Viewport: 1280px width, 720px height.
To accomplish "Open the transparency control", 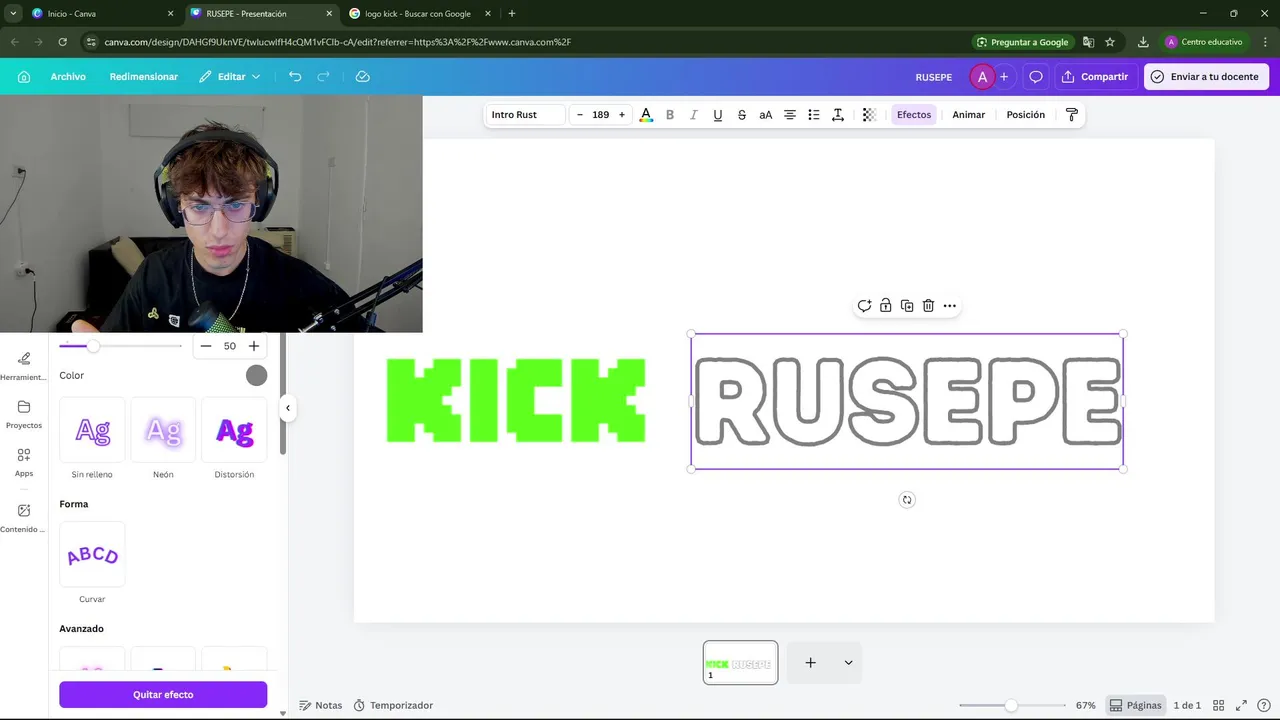I will (869, 115).
